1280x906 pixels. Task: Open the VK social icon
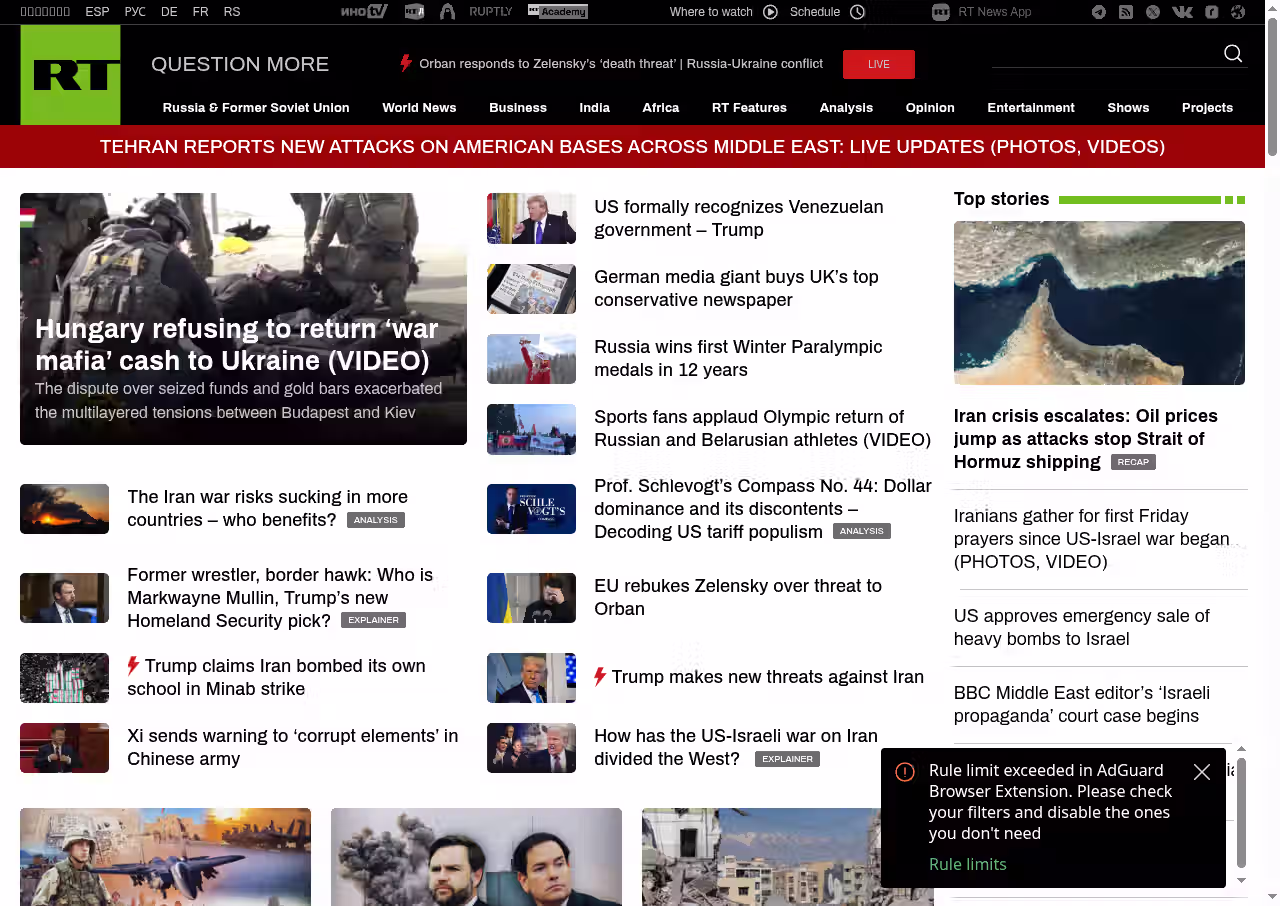coord(1182,12)
